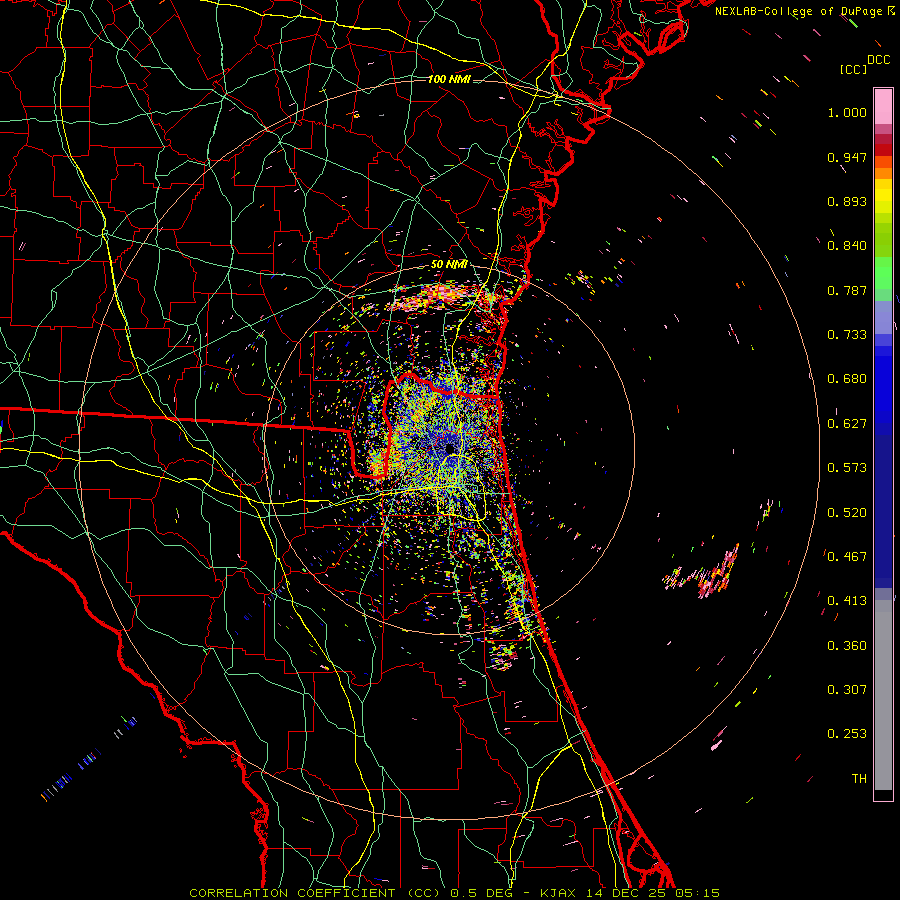Click the 0.627 color scale value
Image resolution: width=900 pixels, height=900 pixels.
click(x=847, y=424)
